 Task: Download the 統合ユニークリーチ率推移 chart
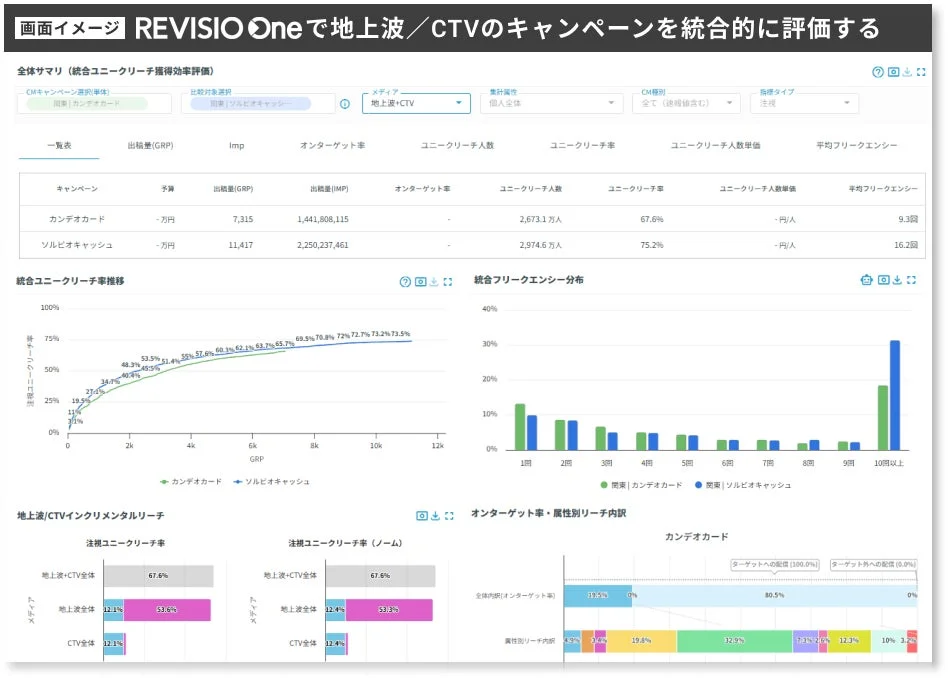433,282
